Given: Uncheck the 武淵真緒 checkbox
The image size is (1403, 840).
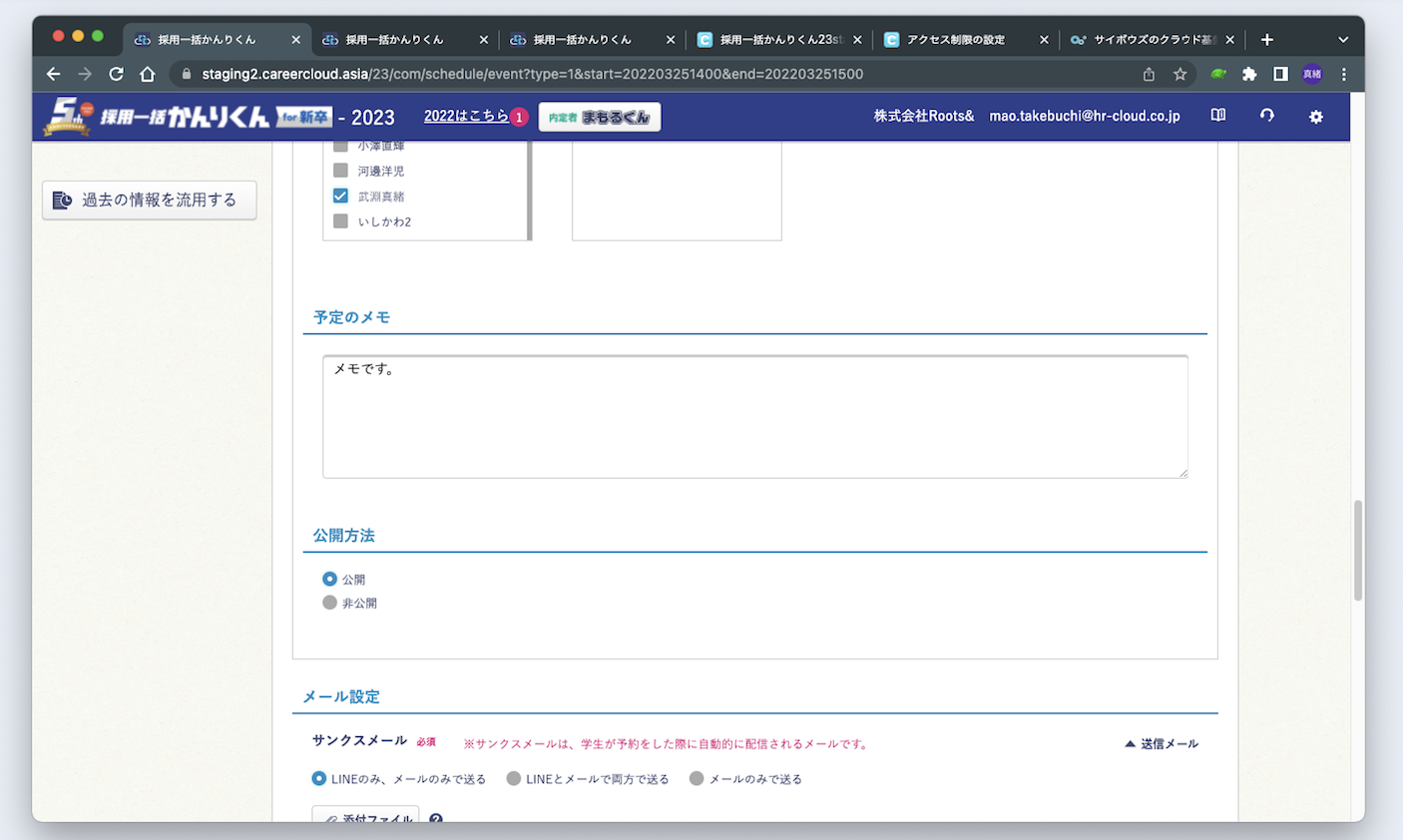Looking at the screenshot, I should pos(340,196).
